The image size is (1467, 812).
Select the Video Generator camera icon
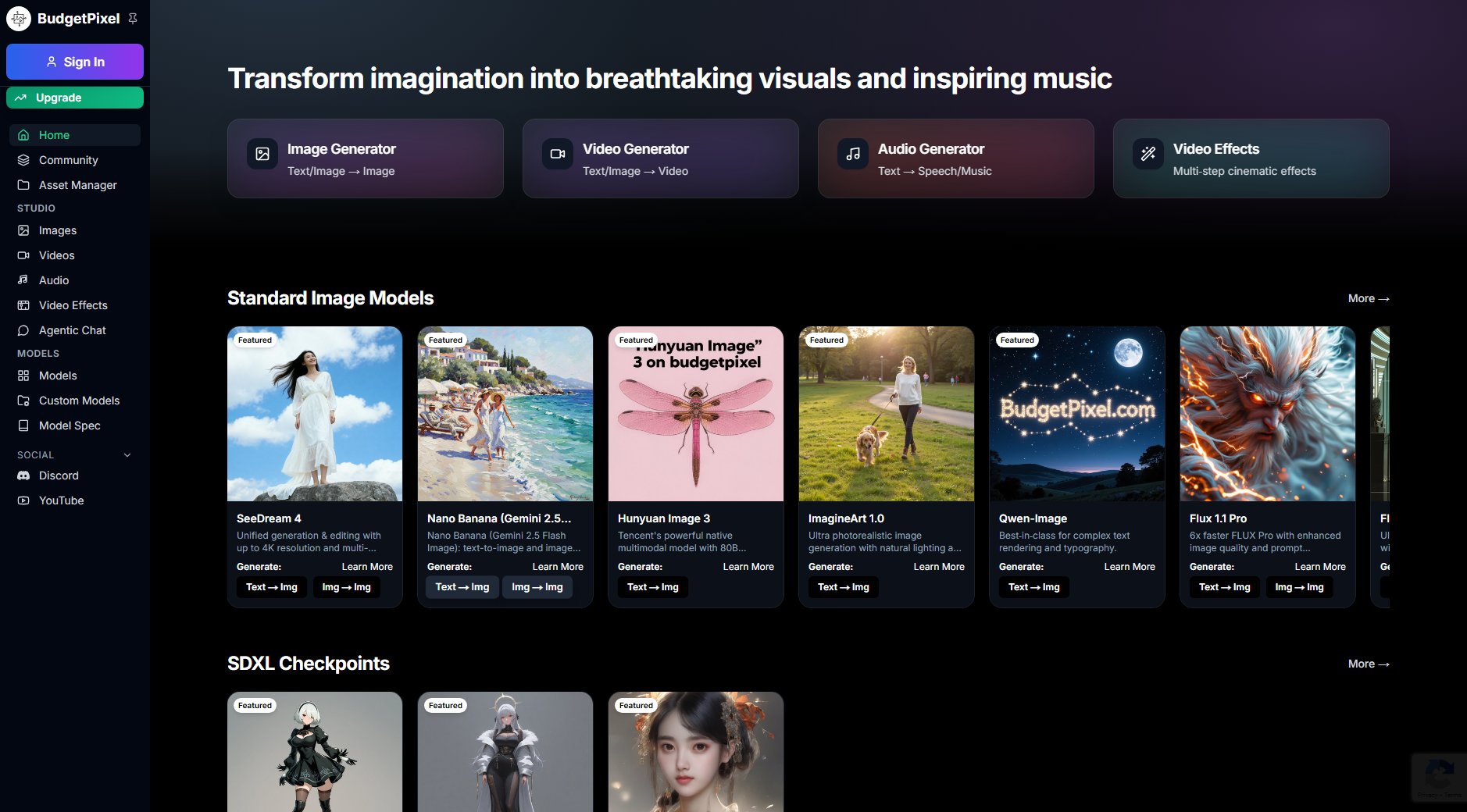557,154
